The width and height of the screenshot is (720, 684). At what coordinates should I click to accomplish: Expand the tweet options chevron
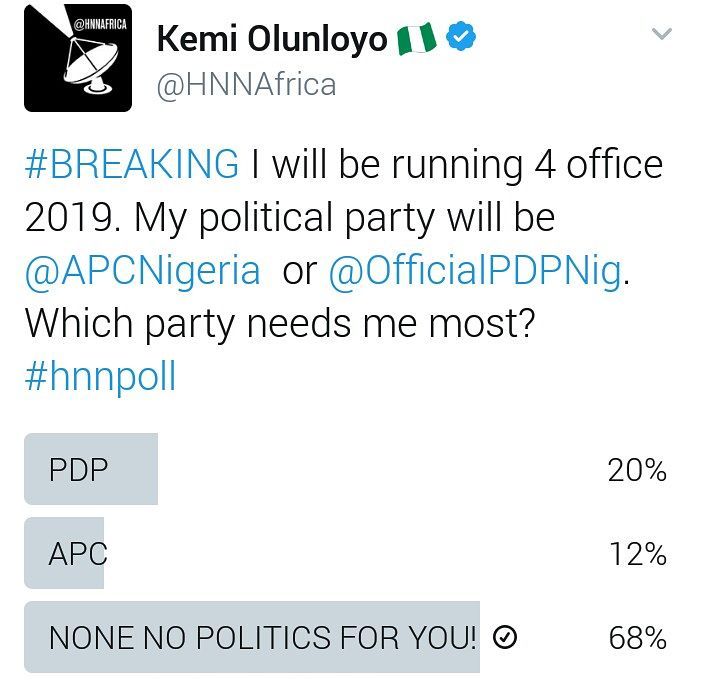[662, 34]
